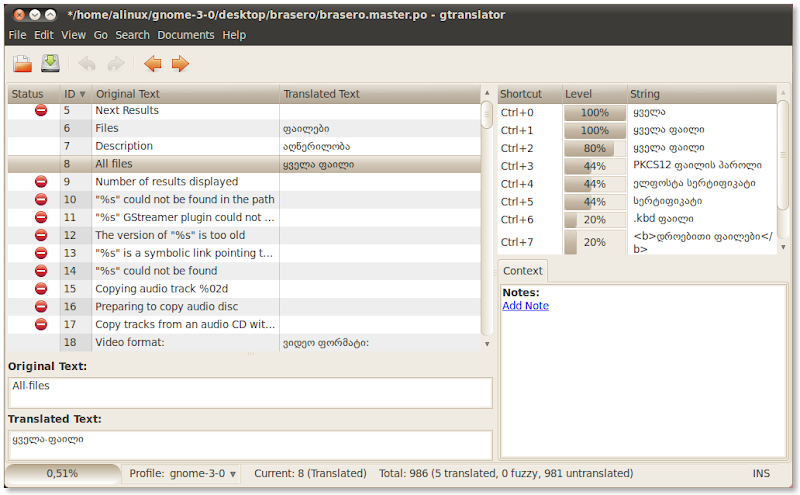Image resolution: width=800 pixels, height=495 pixels.
Task: Click the INS insert mode indicator
Action: coord(761,474)
